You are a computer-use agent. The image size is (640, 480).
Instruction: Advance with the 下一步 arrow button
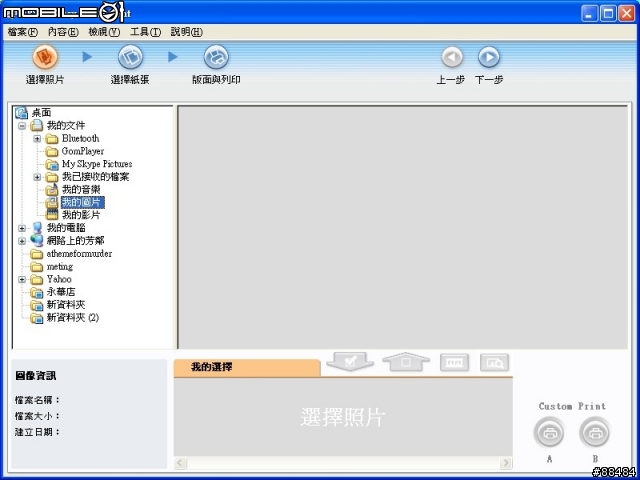[489, 57]
